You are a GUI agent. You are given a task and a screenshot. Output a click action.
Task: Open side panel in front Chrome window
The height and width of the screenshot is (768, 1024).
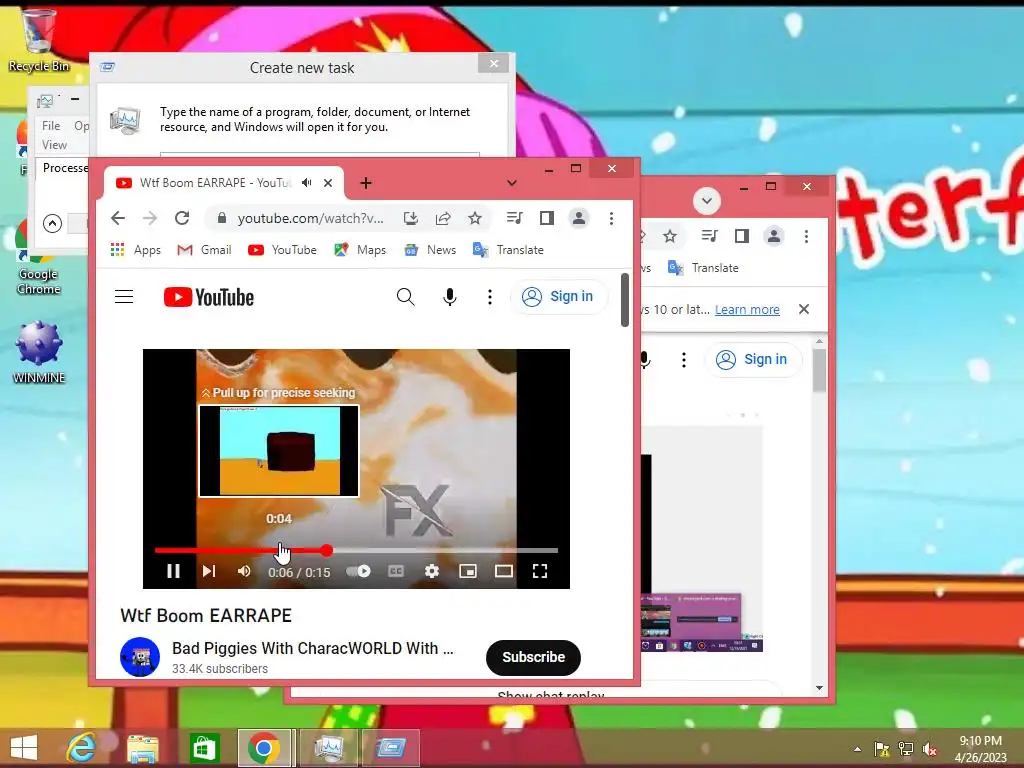click(x=547, y=218)
